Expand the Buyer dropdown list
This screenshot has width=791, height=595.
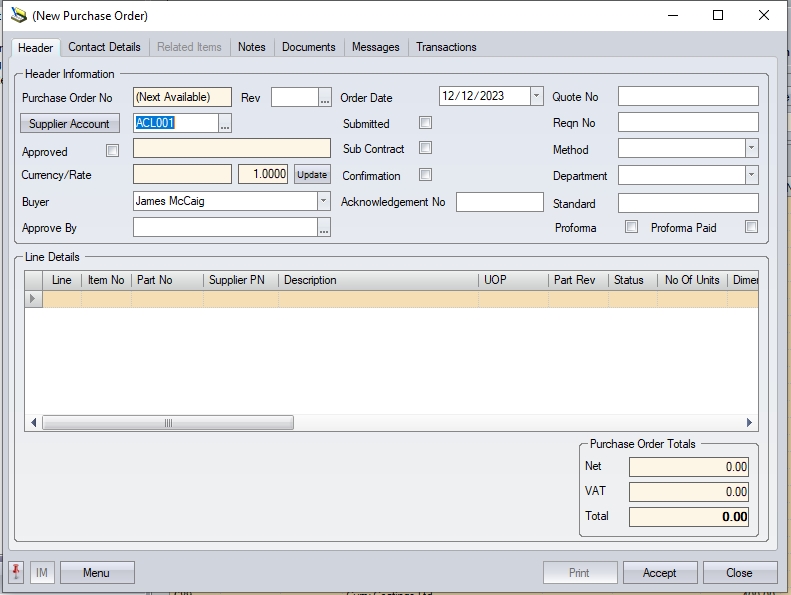323,201
